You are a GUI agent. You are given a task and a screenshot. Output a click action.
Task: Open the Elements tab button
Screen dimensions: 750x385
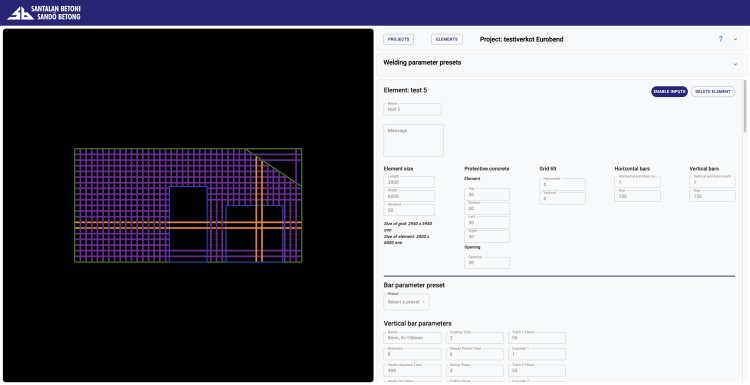point(447,39)
